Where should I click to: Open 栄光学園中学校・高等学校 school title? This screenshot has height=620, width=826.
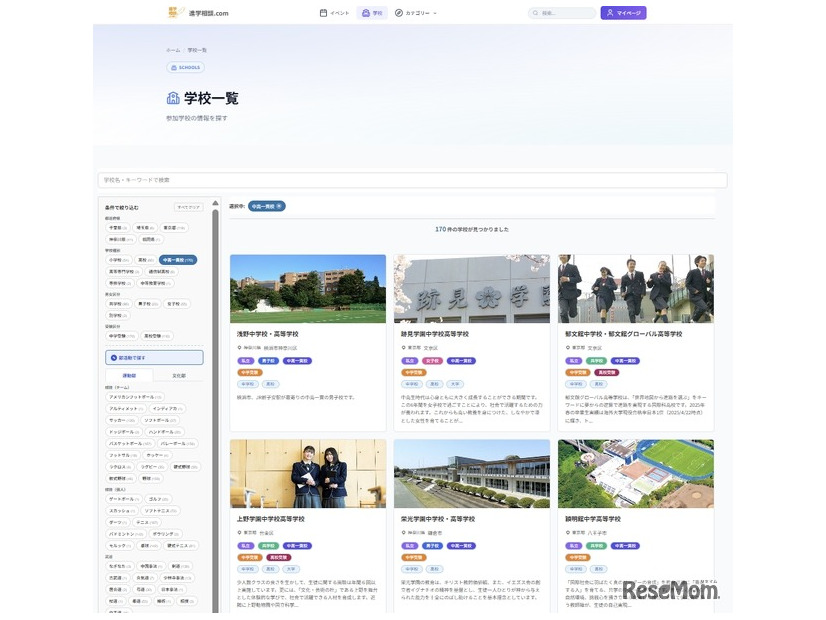(x=438, y=519)
